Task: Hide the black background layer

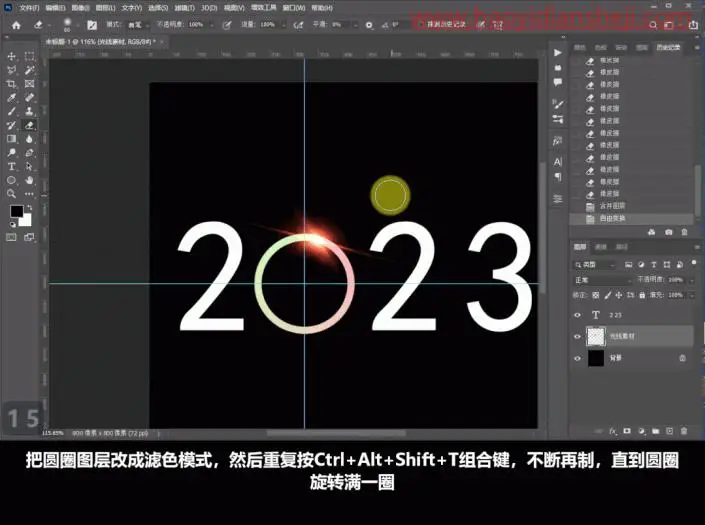Action: [578, 358]
